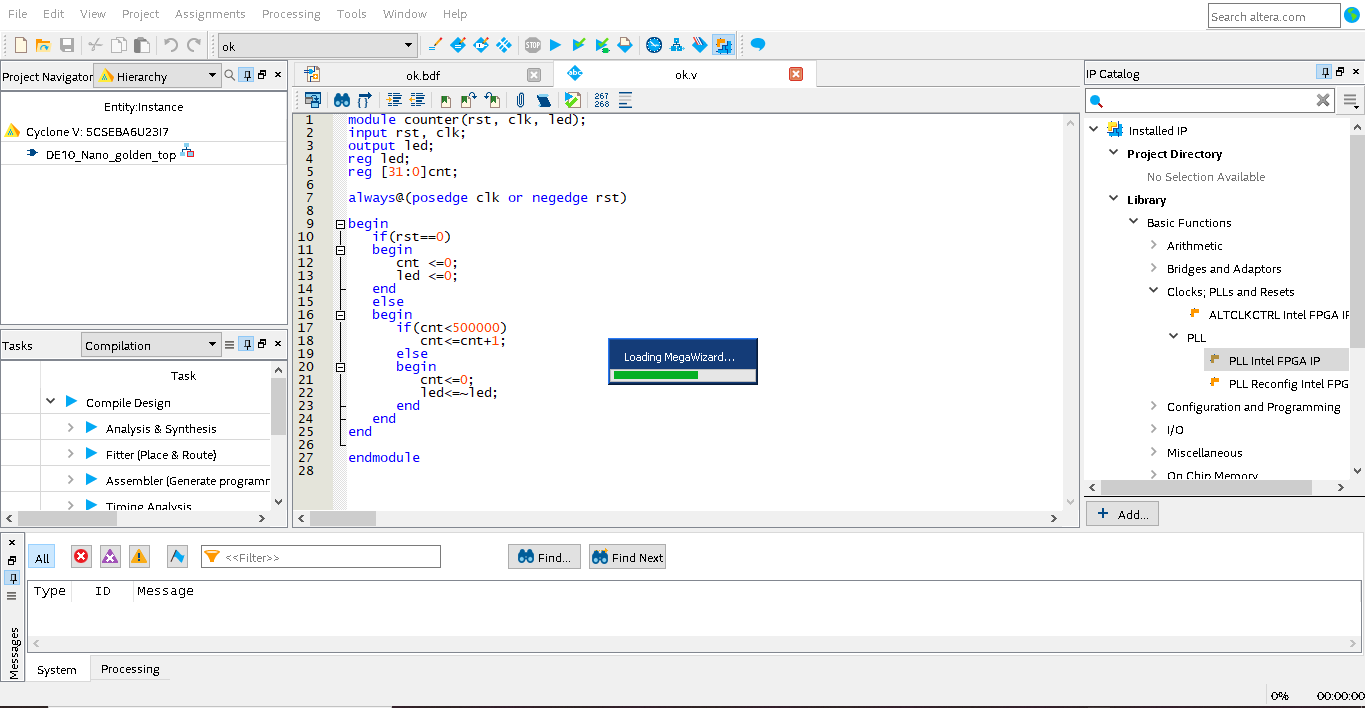Viewport: 1365px width, 708px height.
Task: Open the Timing Analyzer clock icon
Action: pos(654,45)
